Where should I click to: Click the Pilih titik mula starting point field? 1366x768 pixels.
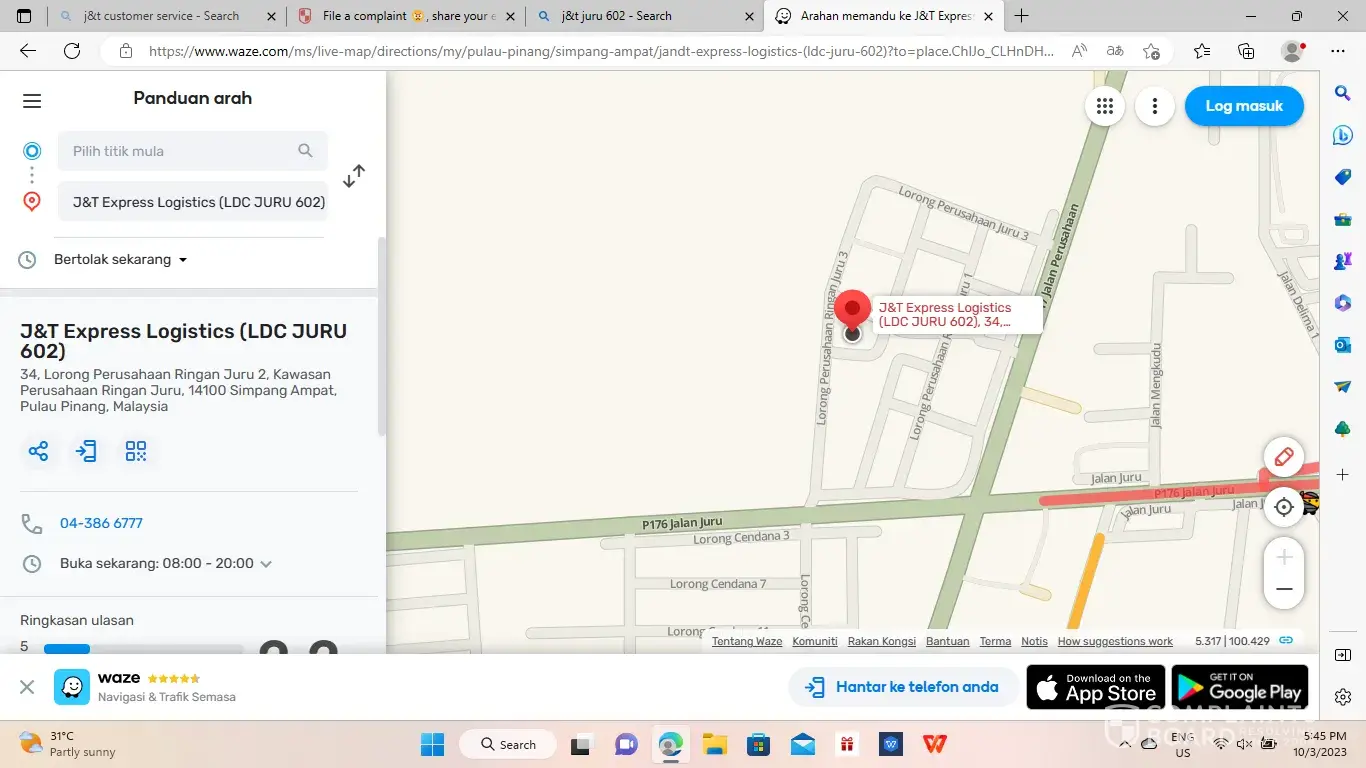tap(193, 151)
